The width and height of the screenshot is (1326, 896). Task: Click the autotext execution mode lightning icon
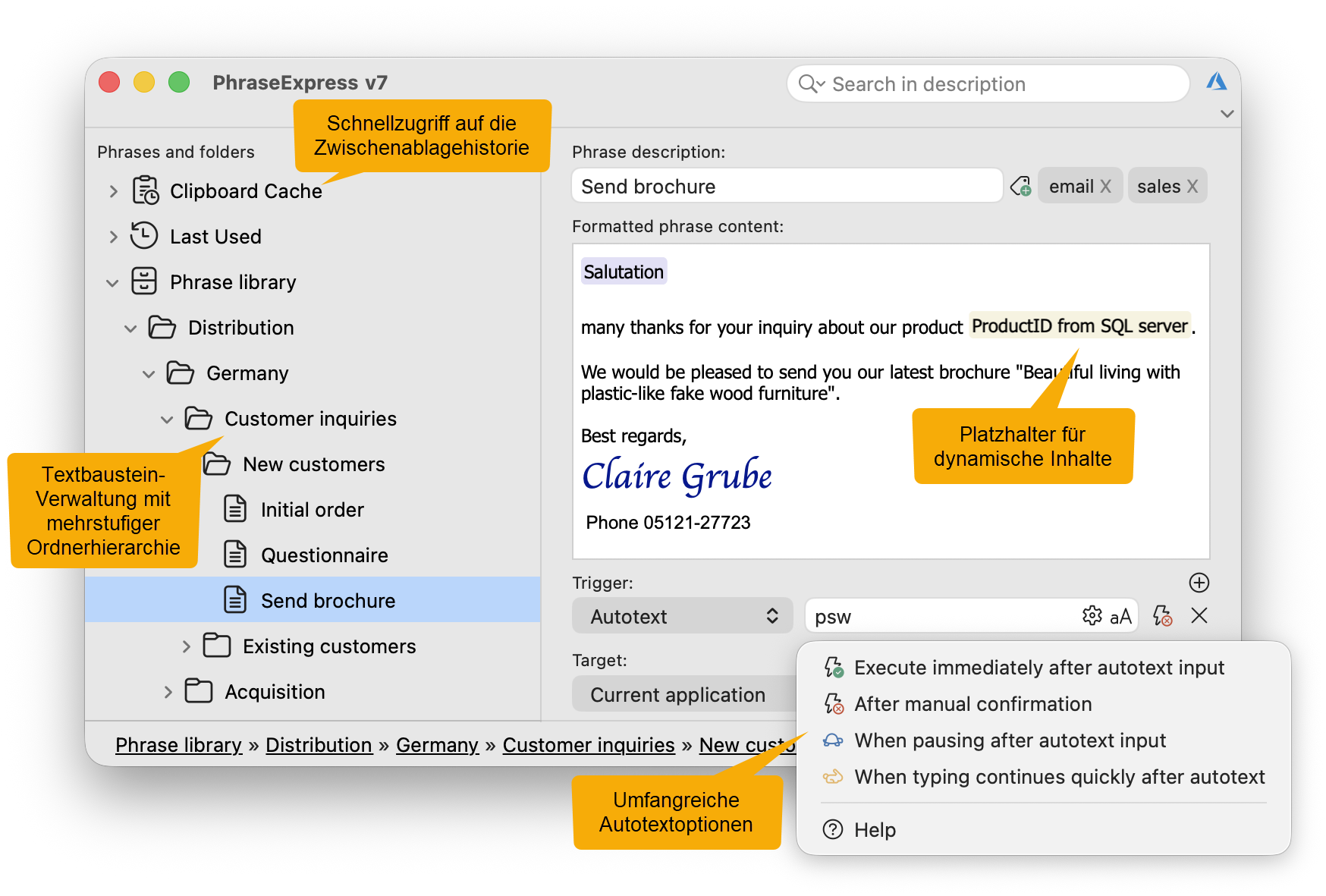(1162, 616)
